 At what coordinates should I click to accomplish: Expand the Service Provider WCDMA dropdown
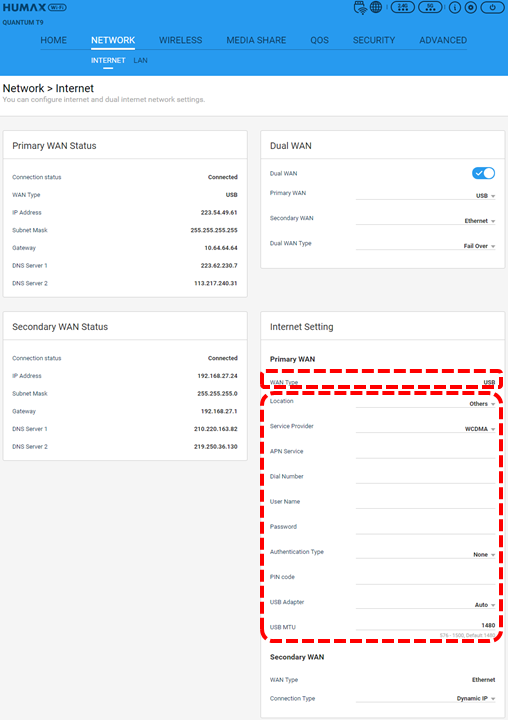point(425,428)
